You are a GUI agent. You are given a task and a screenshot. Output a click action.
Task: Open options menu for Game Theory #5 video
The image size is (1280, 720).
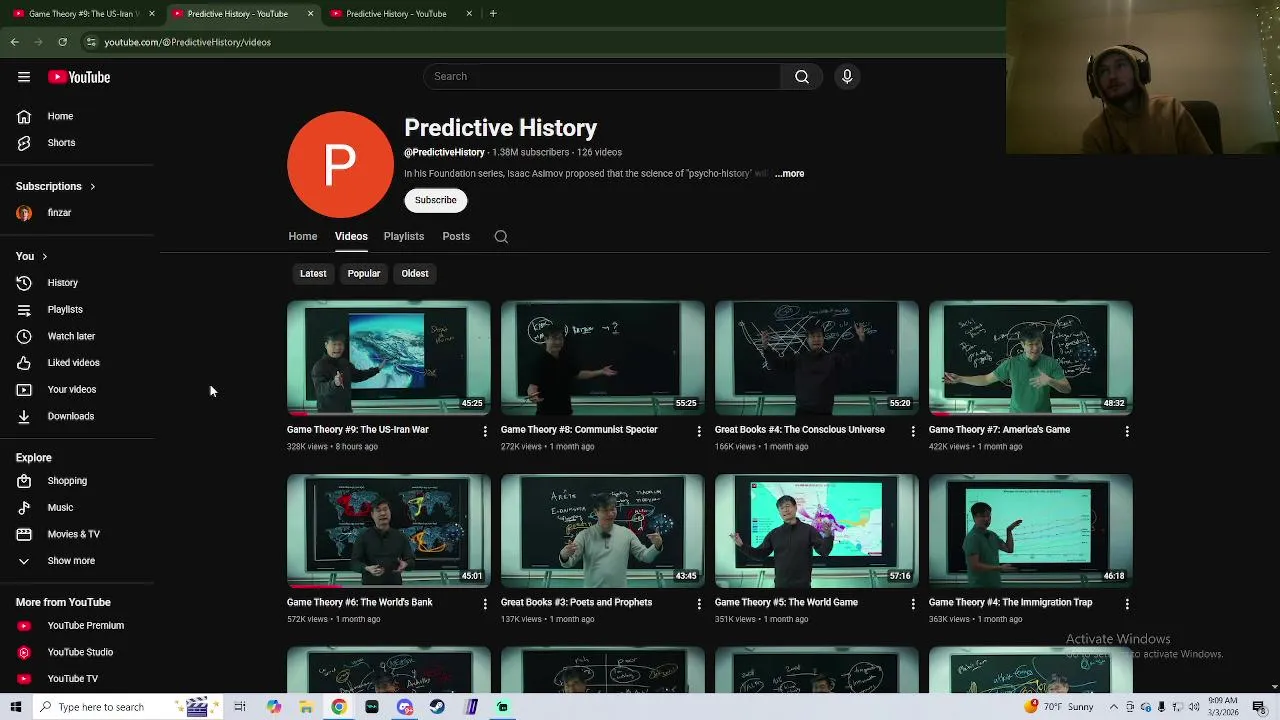tap(913, 604)
